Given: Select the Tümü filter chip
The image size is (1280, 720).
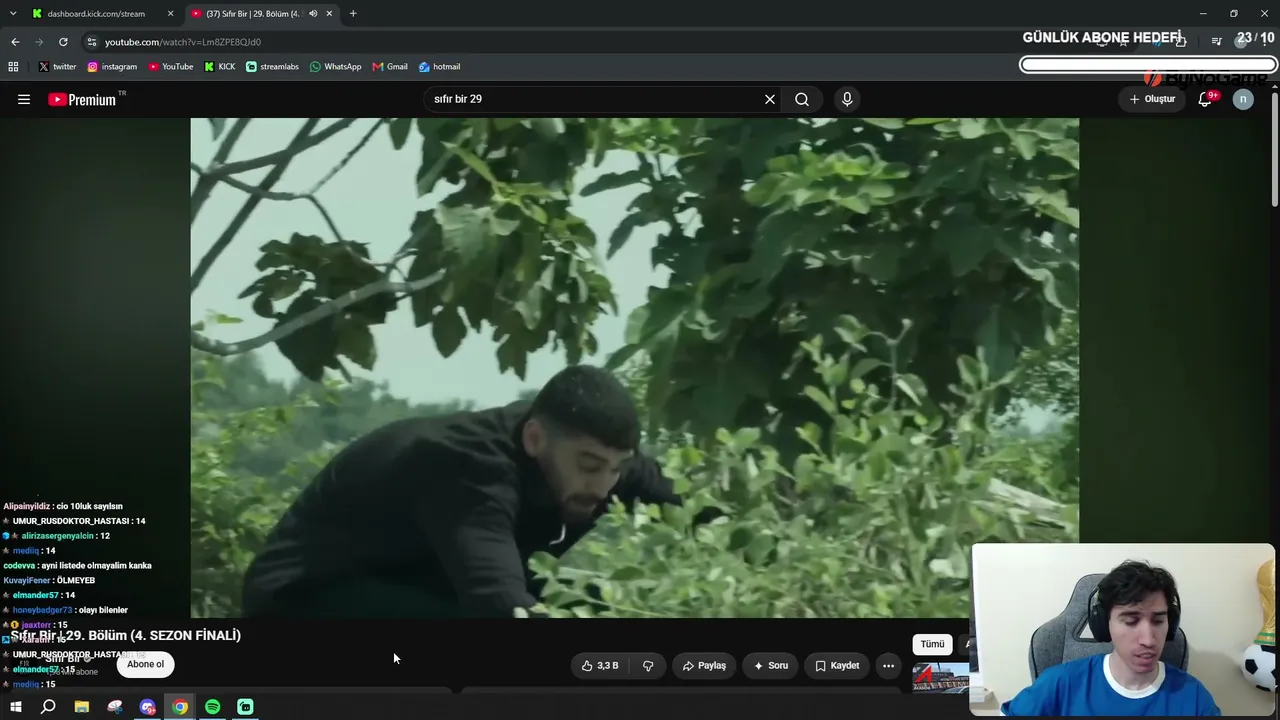Looking at the screenshot, I should (932, 644).
